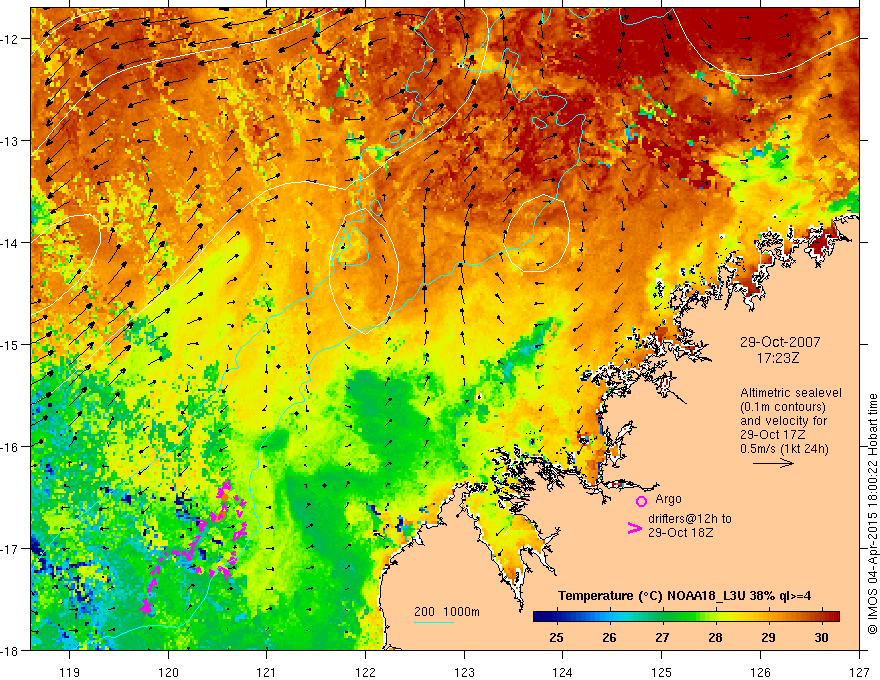Select the 17:23Z time text
Screen dimensions: 880x680
click(x=778, y=357)
